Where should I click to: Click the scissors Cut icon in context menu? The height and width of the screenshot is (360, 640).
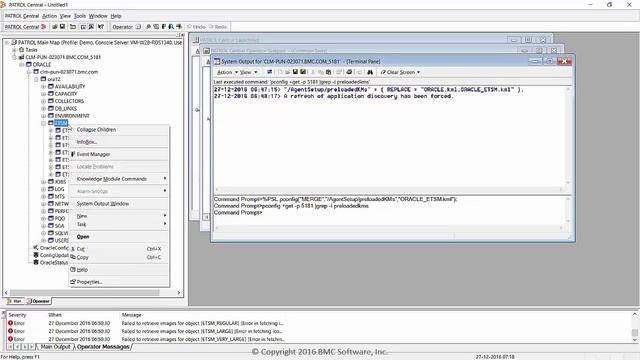[73, 249]
